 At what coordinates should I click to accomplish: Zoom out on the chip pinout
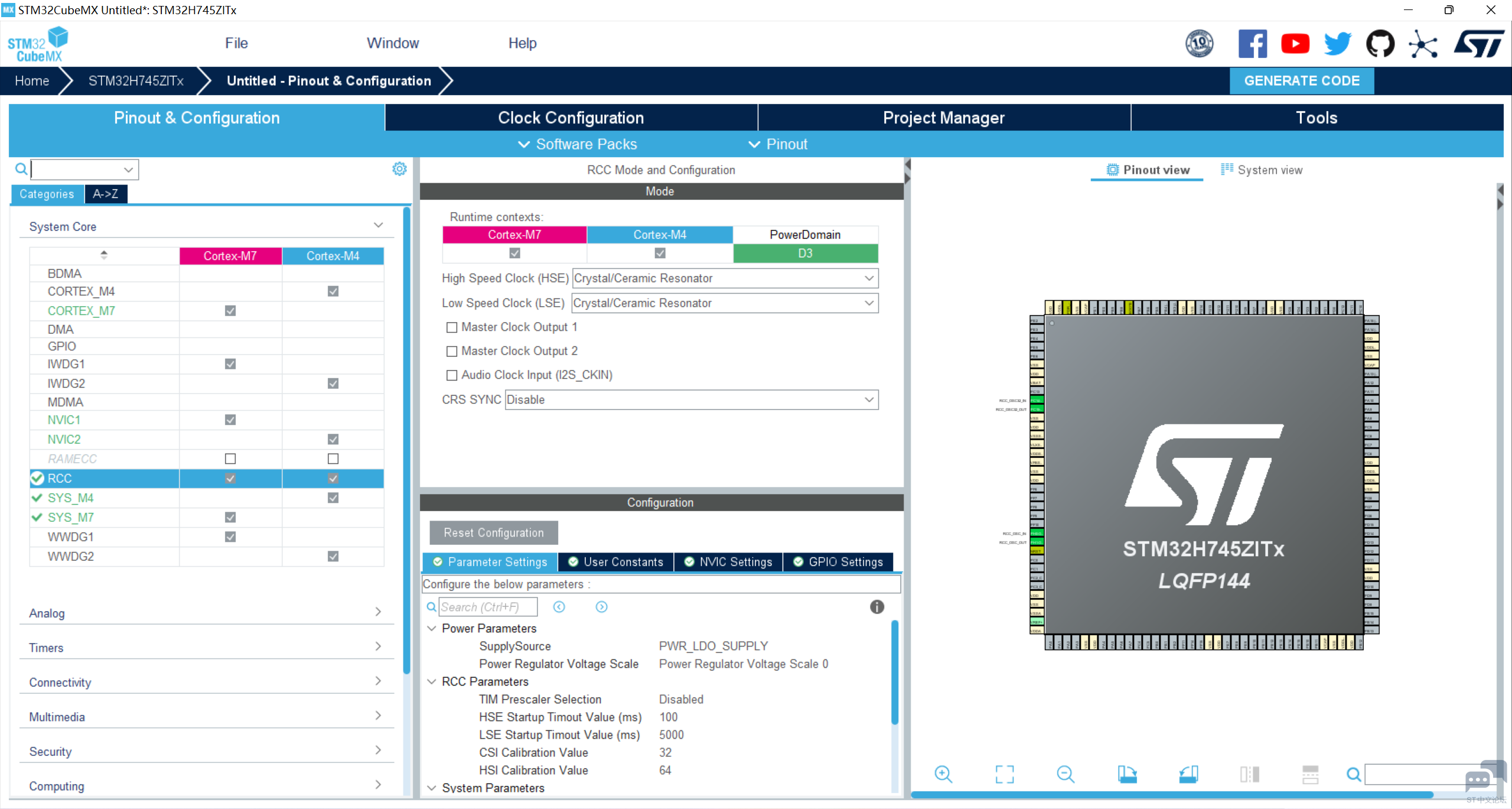point(1065,774)
